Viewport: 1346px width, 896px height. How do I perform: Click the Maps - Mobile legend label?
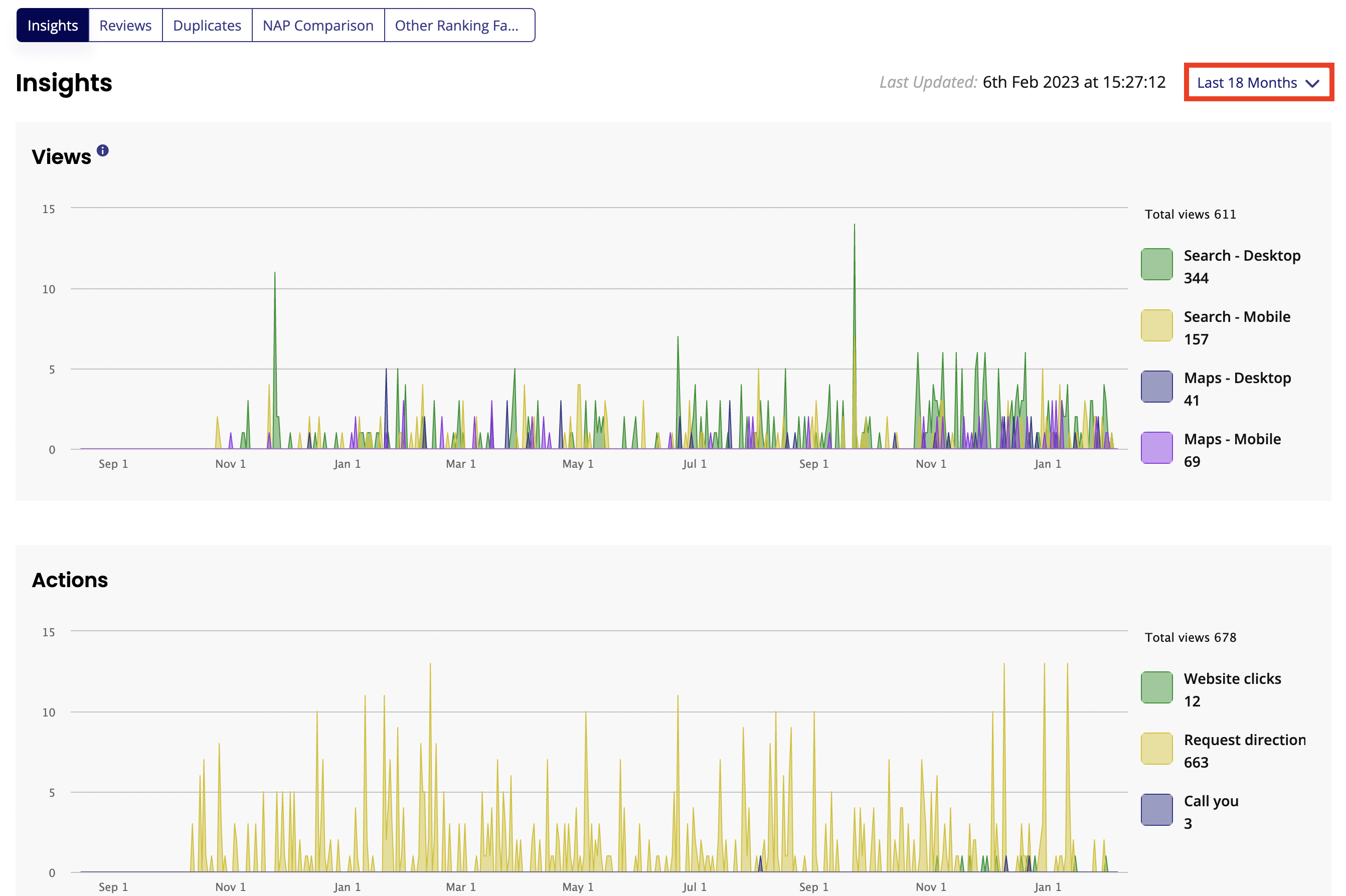1232,439
